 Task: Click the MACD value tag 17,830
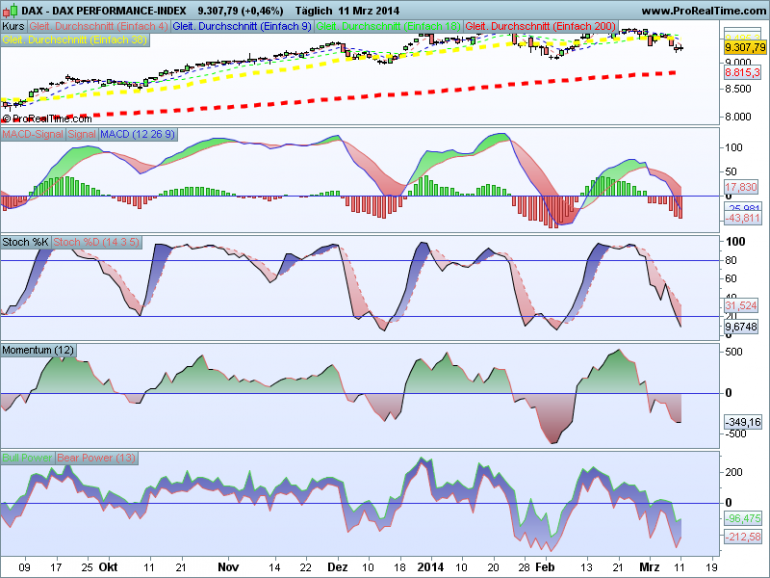coord(742,187)
